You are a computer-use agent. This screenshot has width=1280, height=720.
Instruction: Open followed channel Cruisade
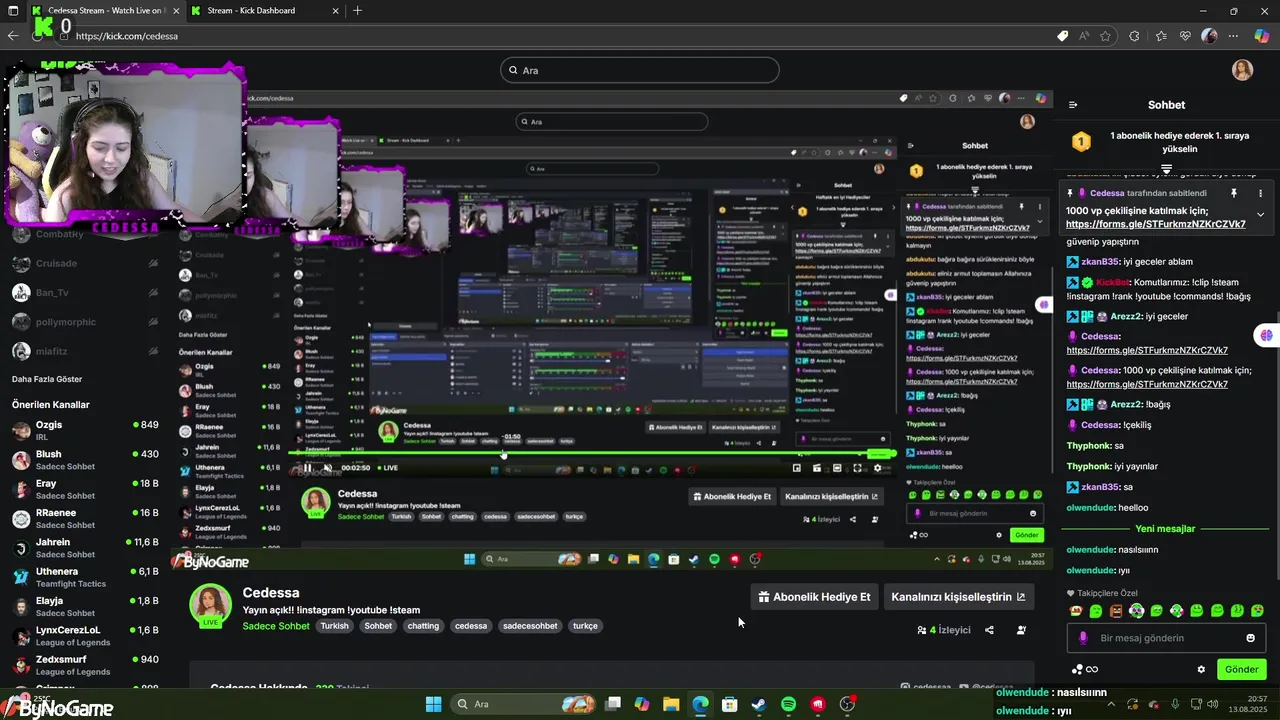[x=85, y=264]
